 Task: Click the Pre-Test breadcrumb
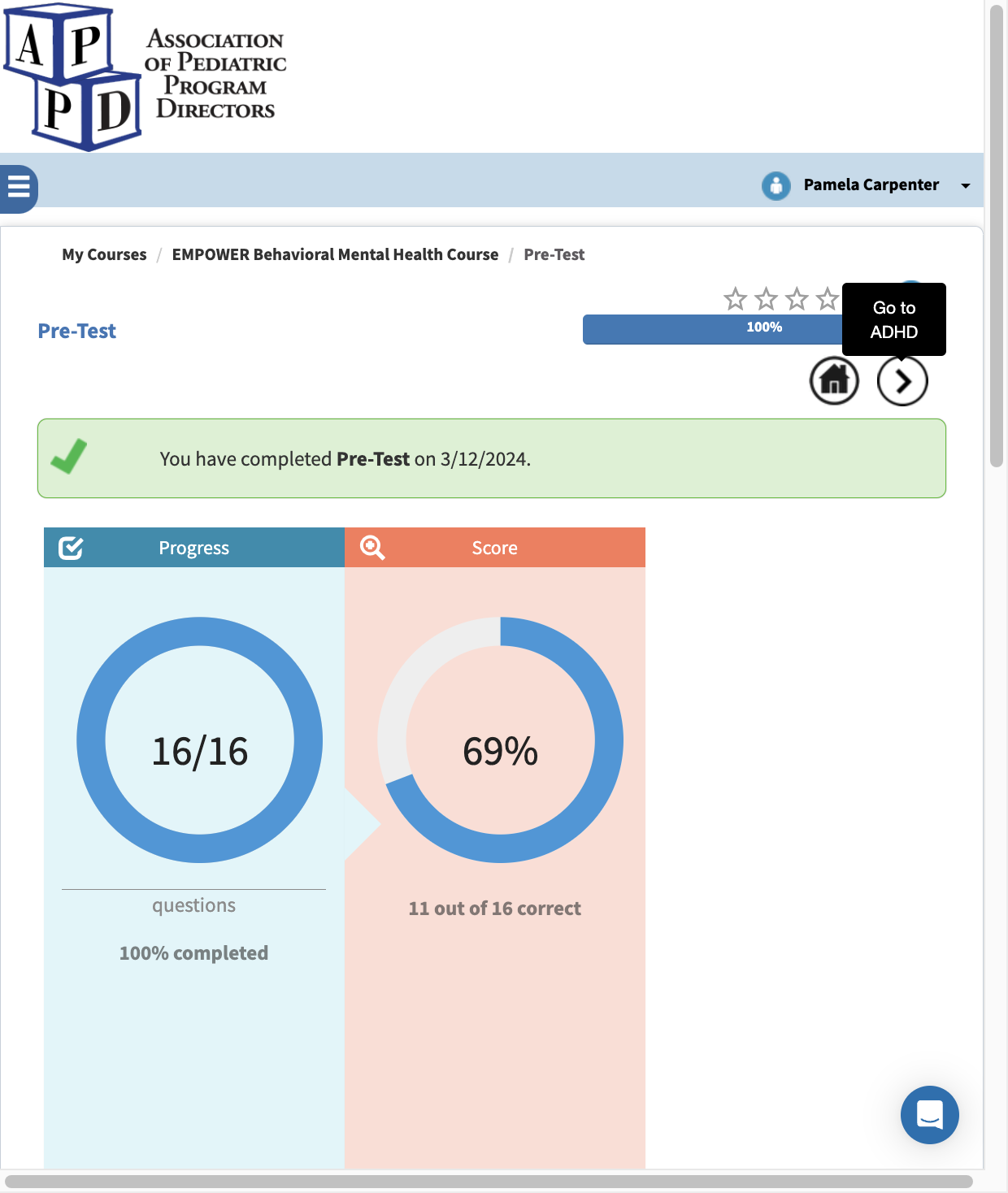click(554, 254)
